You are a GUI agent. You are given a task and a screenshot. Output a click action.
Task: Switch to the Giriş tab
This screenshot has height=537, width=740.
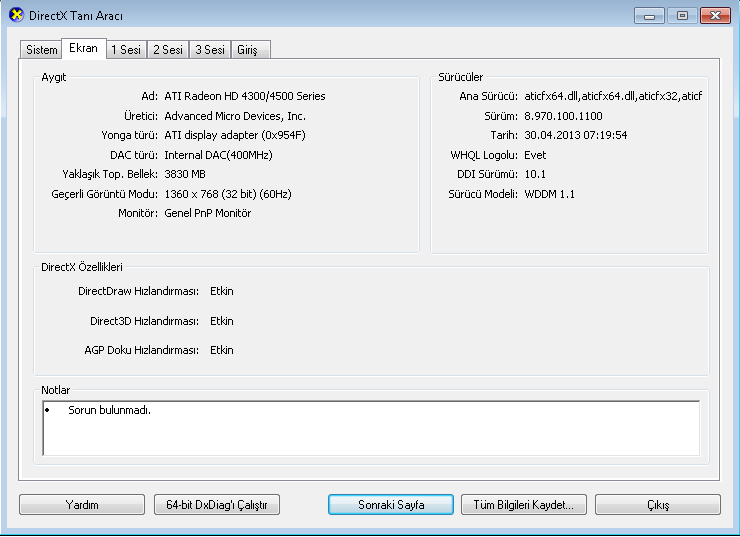251,50
